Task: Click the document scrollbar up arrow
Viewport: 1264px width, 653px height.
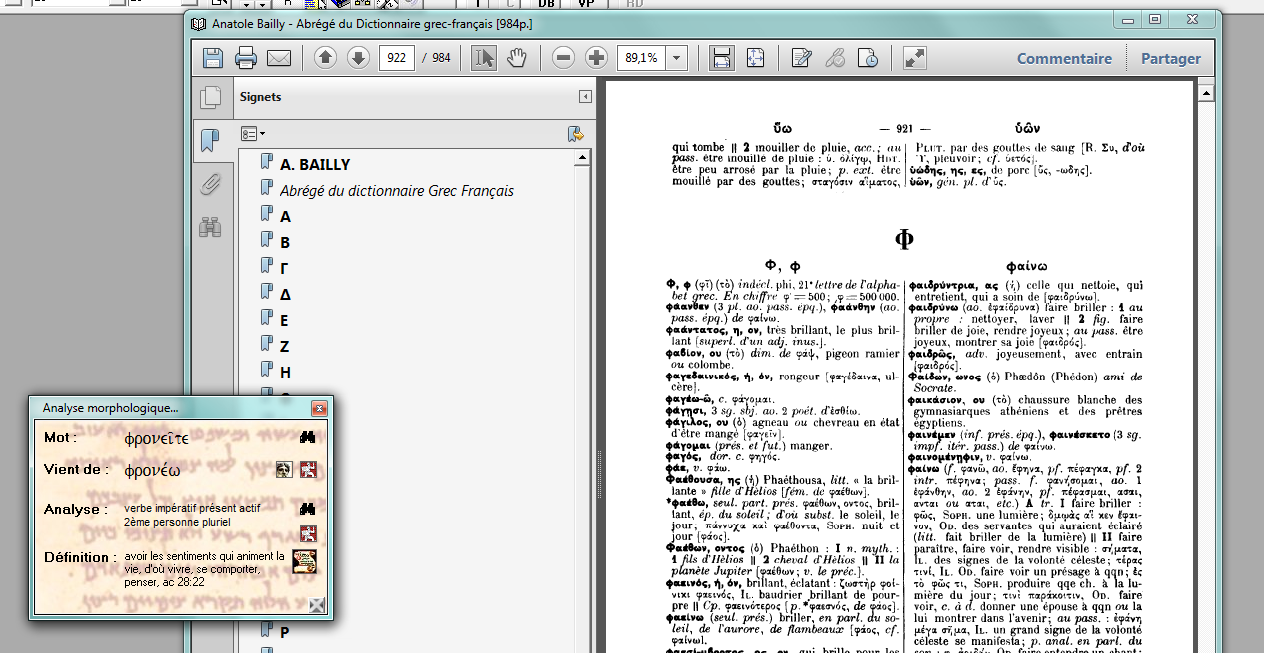Action: (1205, 92)
